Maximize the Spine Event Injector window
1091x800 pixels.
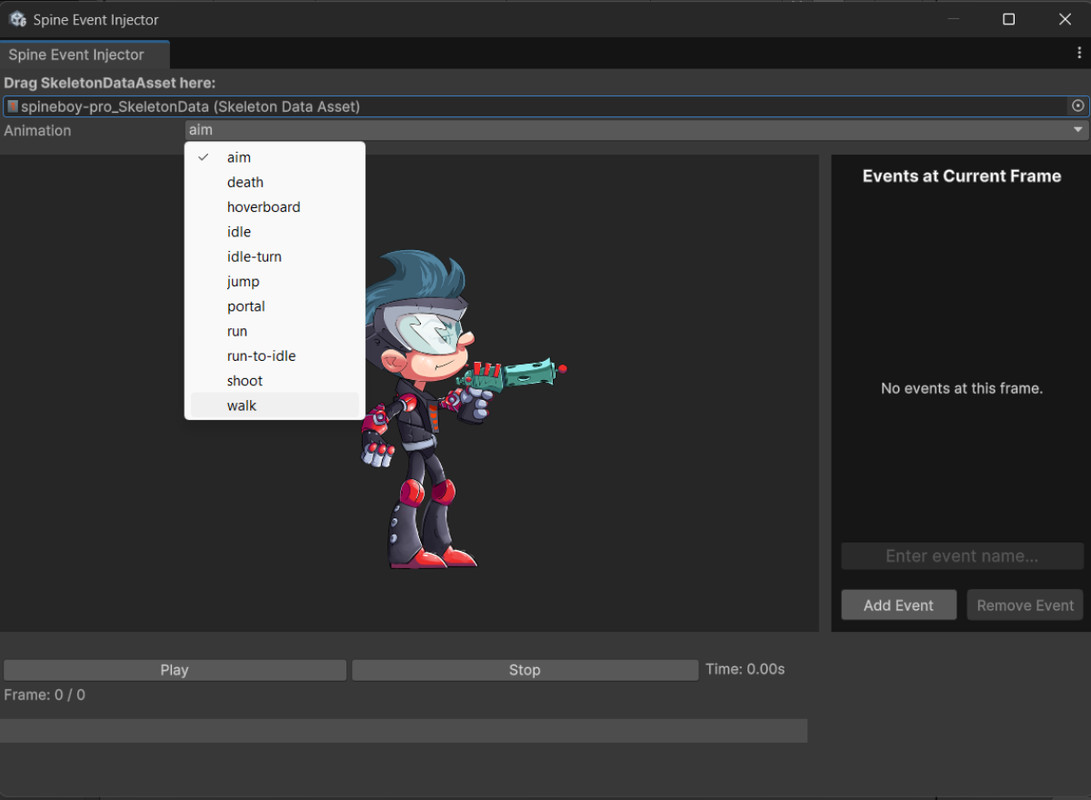coord(1008,19)
